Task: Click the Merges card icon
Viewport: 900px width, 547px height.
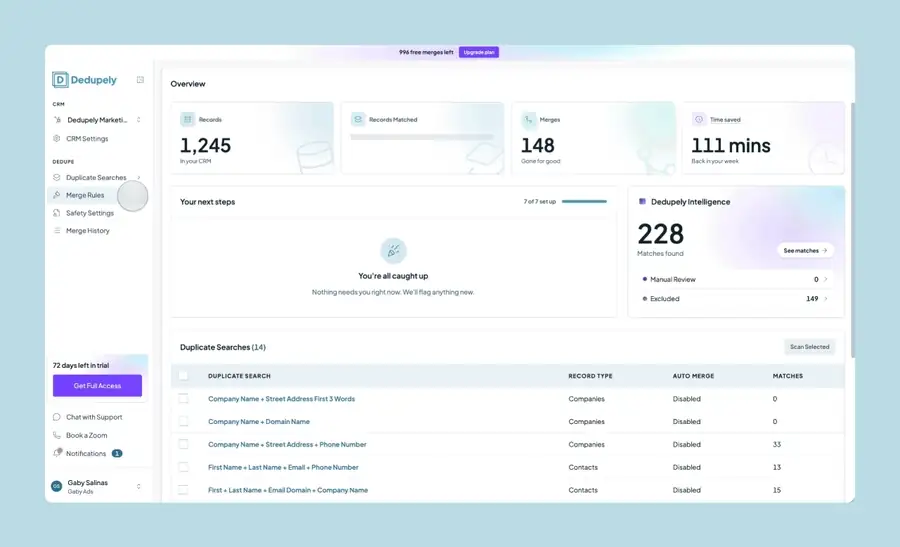Action: (528, 119)
